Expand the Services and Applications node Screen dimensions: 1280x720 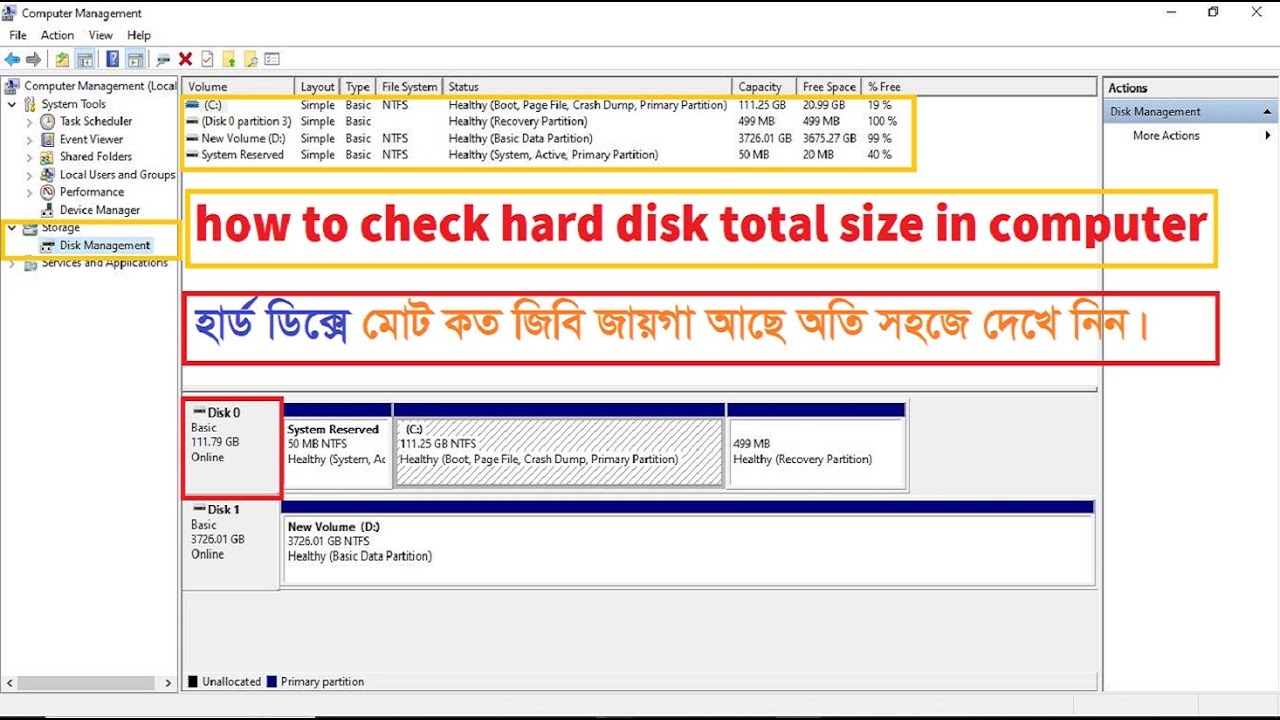12,264
